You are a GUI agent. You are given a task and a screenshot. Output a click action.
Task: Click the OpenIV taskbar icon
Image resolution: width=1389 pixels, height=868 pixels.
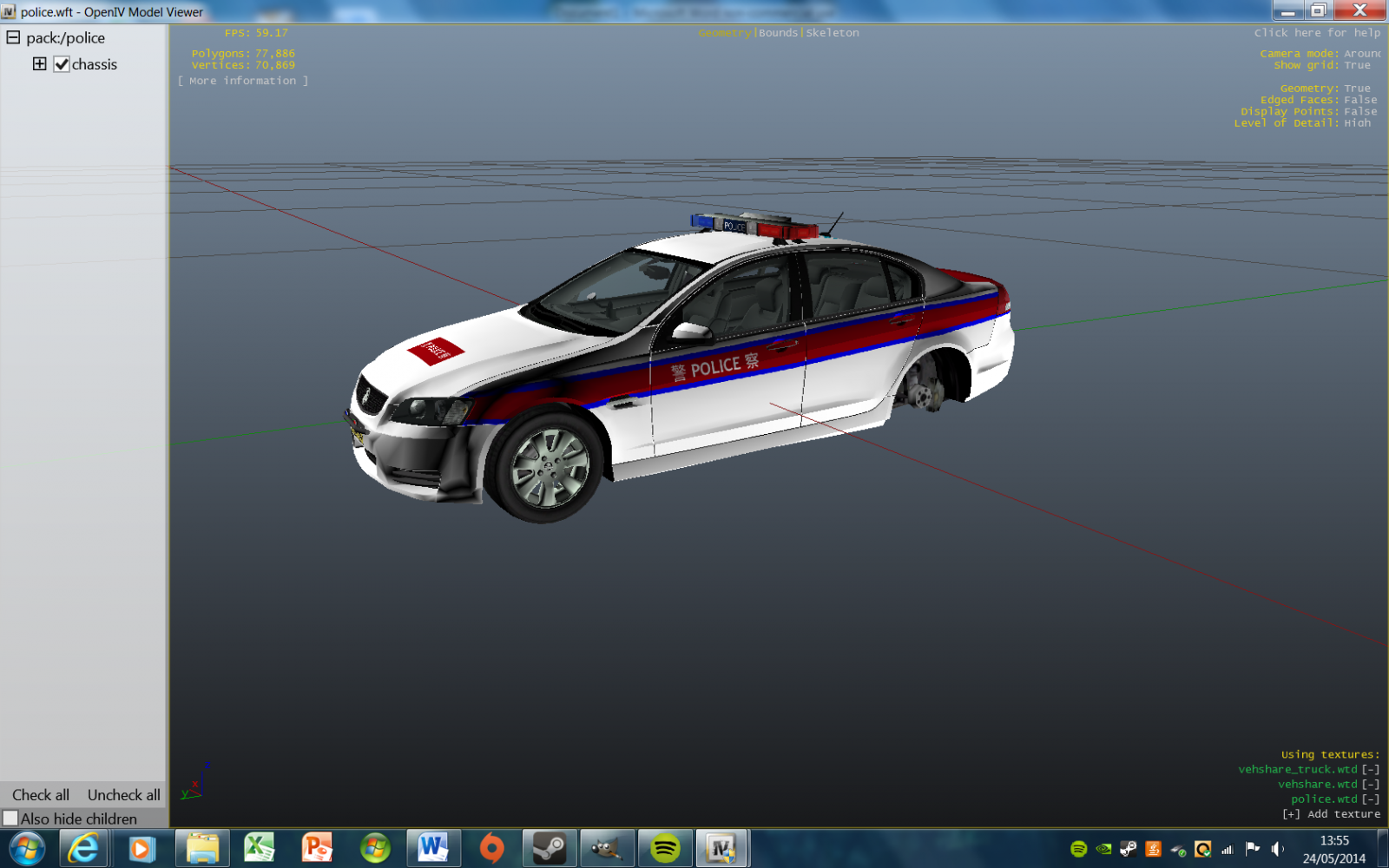[721, 848]
